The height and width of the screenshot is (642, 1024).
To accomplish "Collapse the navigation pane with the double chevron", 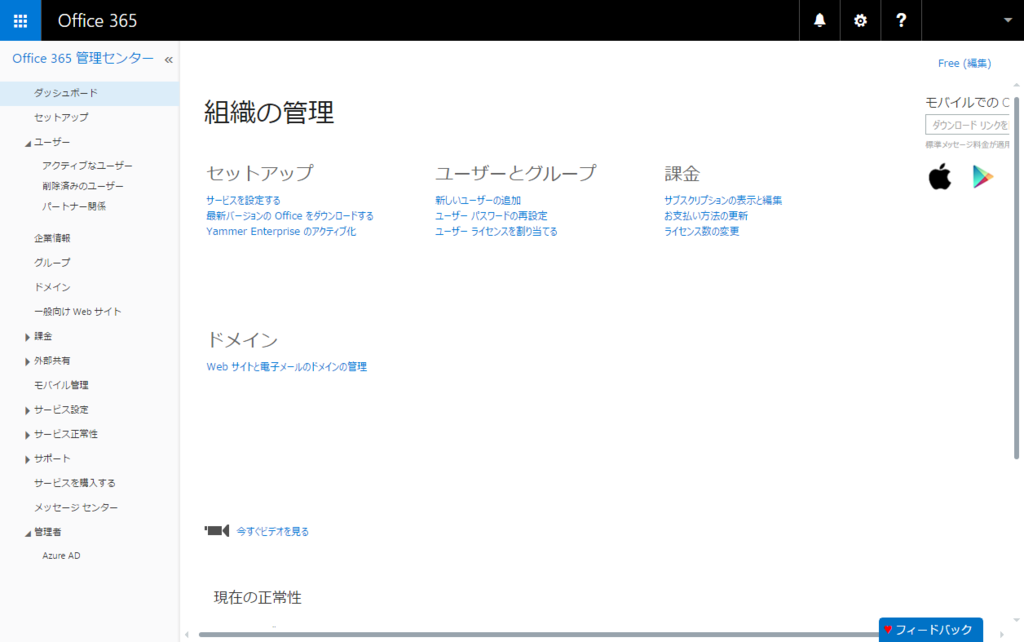I will click(x=168, y=59).
